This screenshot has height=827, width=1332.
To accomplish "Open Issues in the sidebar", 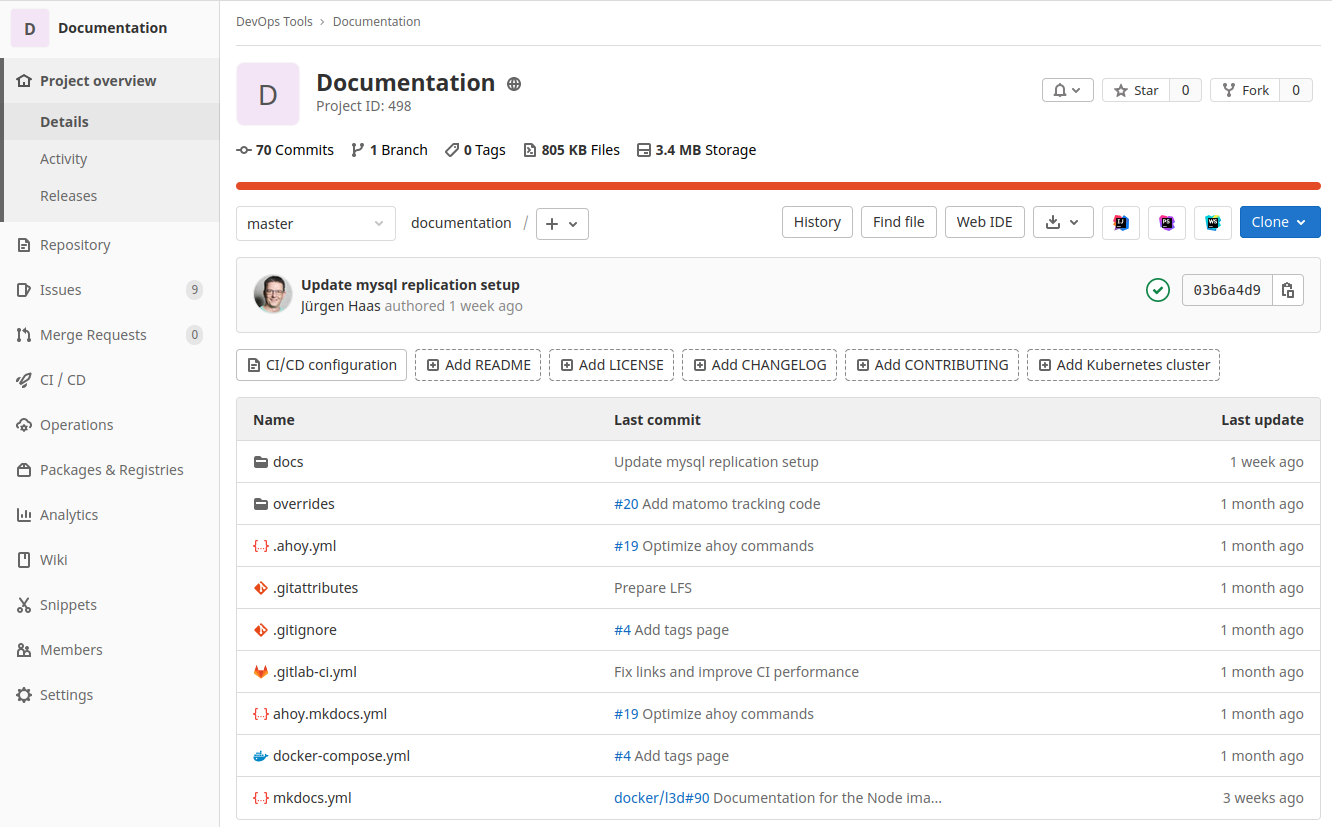I will pos(61,290).
